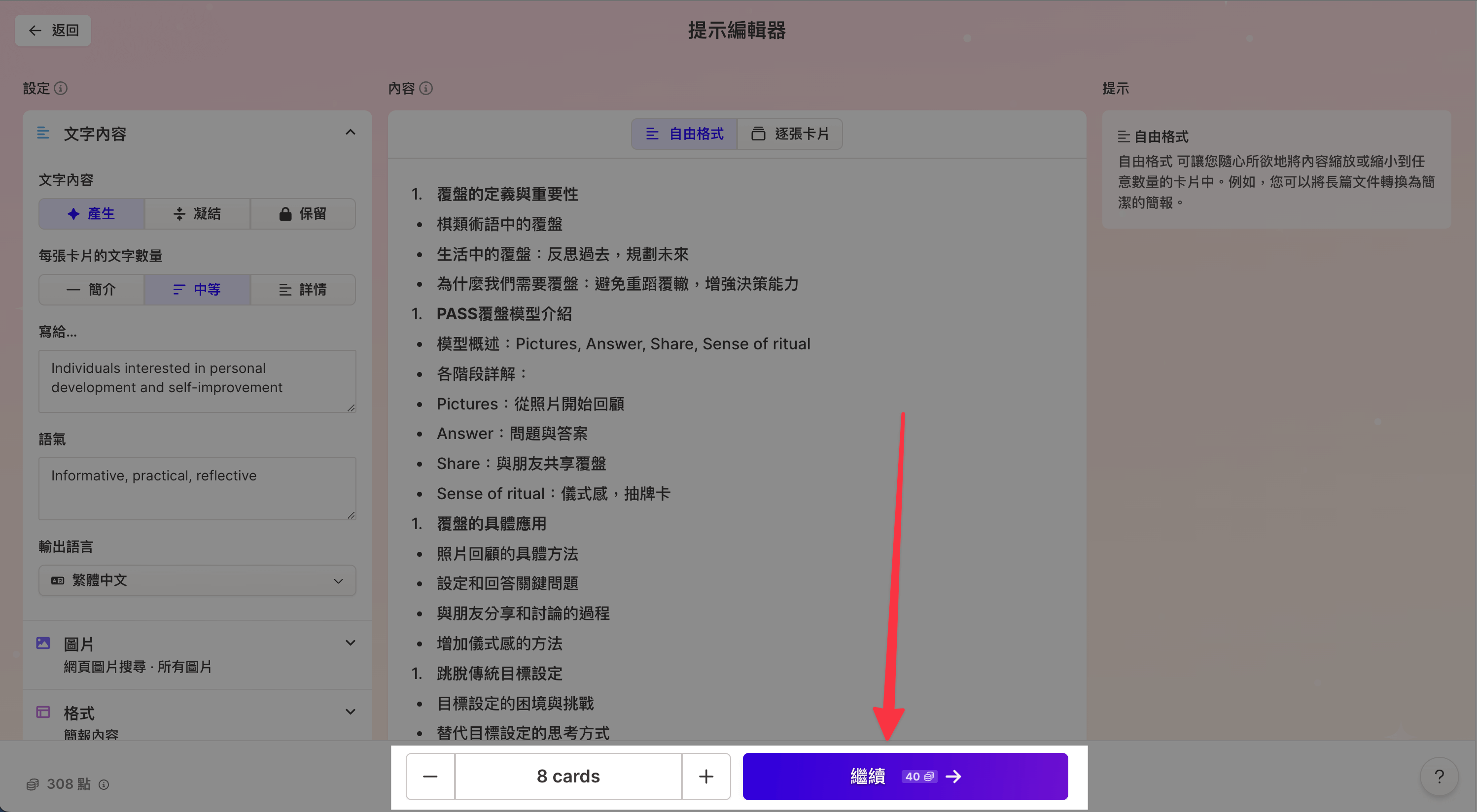Collapse the 文字內容 section
The height and width of the screenshot is (812, 1477).
[351, 133]
